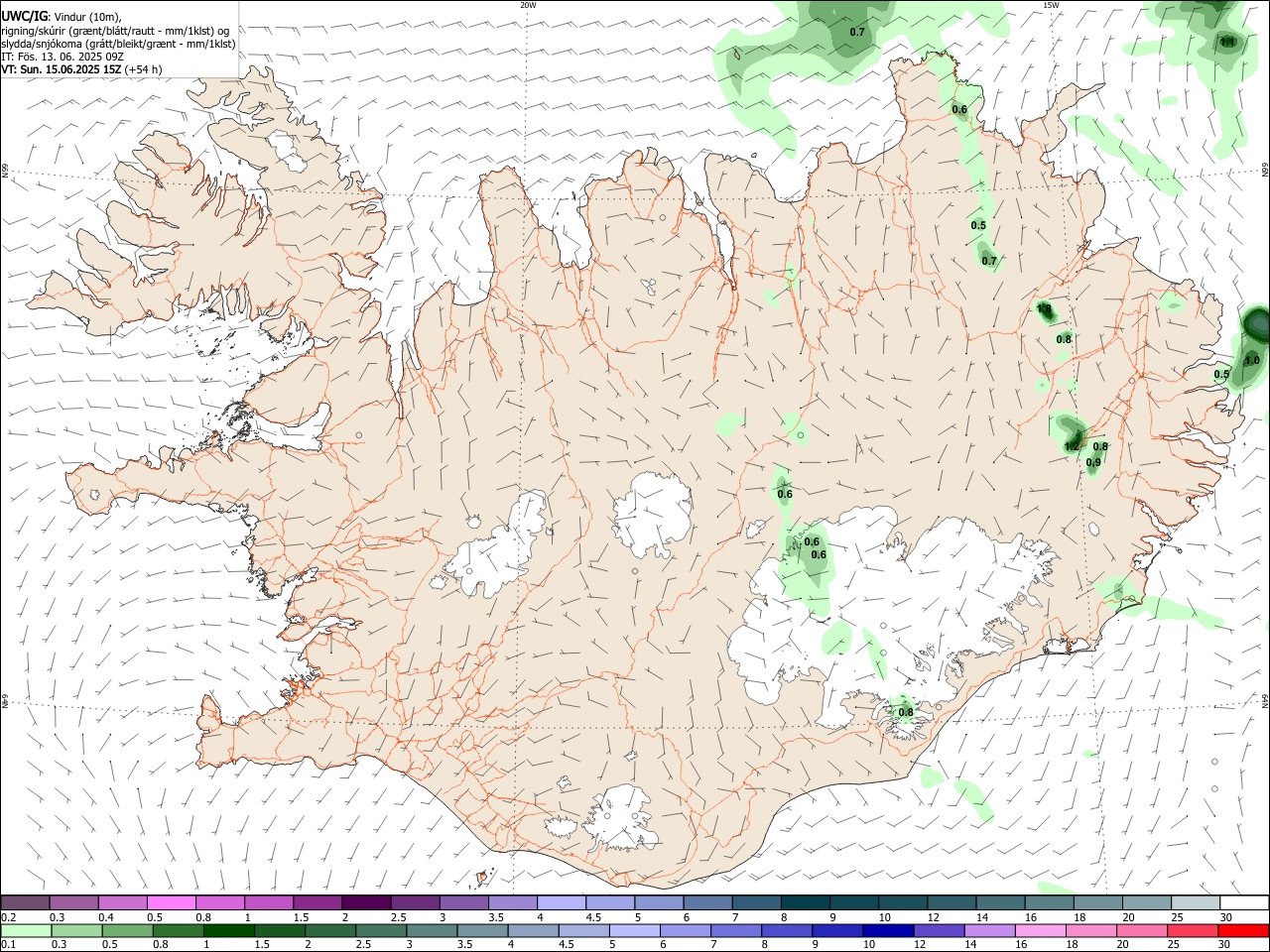The width and height of the screenshot is (1270, 952).
Task: Click bottom-row blue swatch between 8 and 9
Action: (x=786, y=930)
